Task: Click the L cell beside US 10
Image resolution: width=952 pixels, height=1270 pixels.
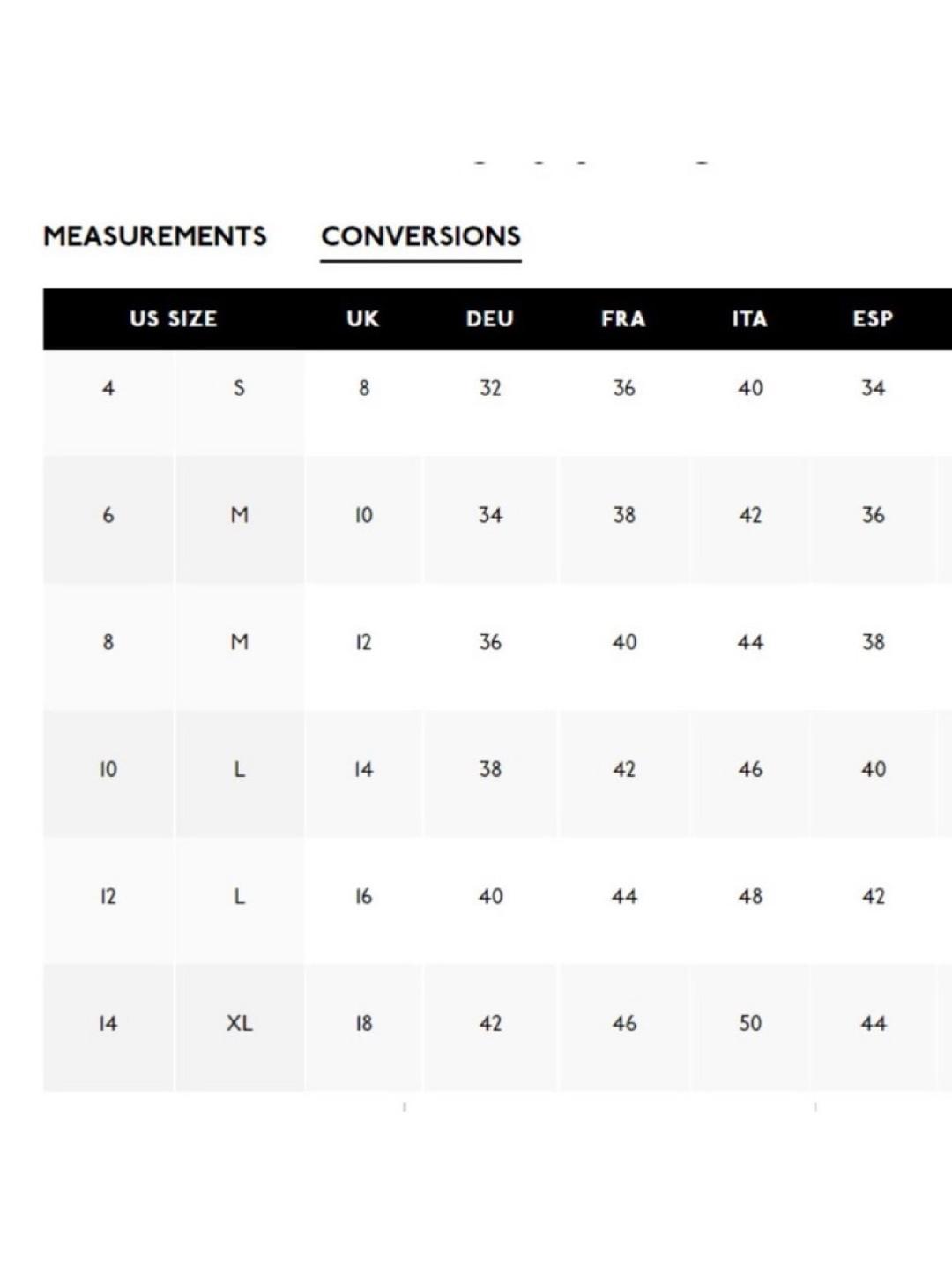Action: [240, 770]
